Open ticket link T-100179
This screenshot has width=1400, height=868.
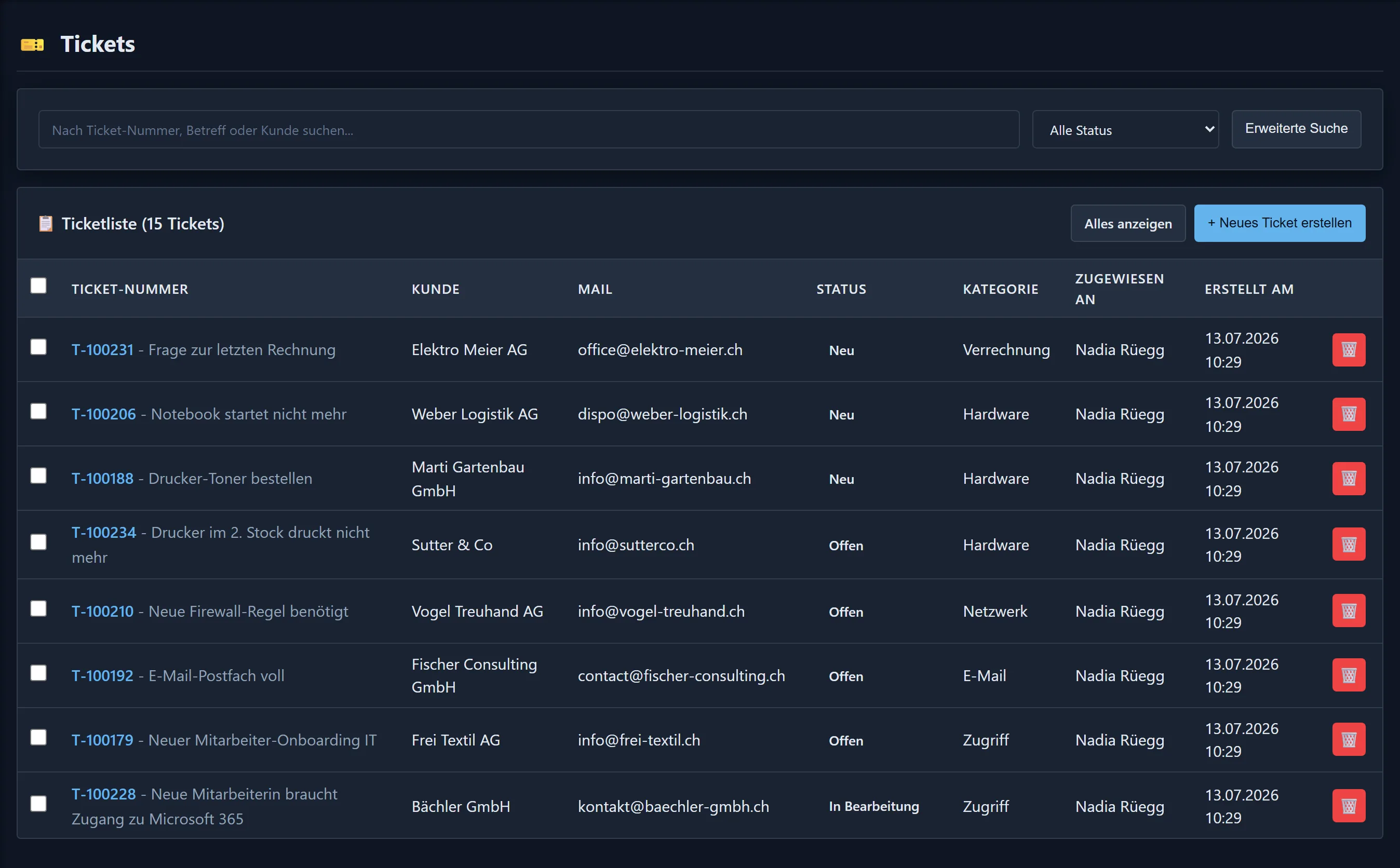click(x=102, y=740)
